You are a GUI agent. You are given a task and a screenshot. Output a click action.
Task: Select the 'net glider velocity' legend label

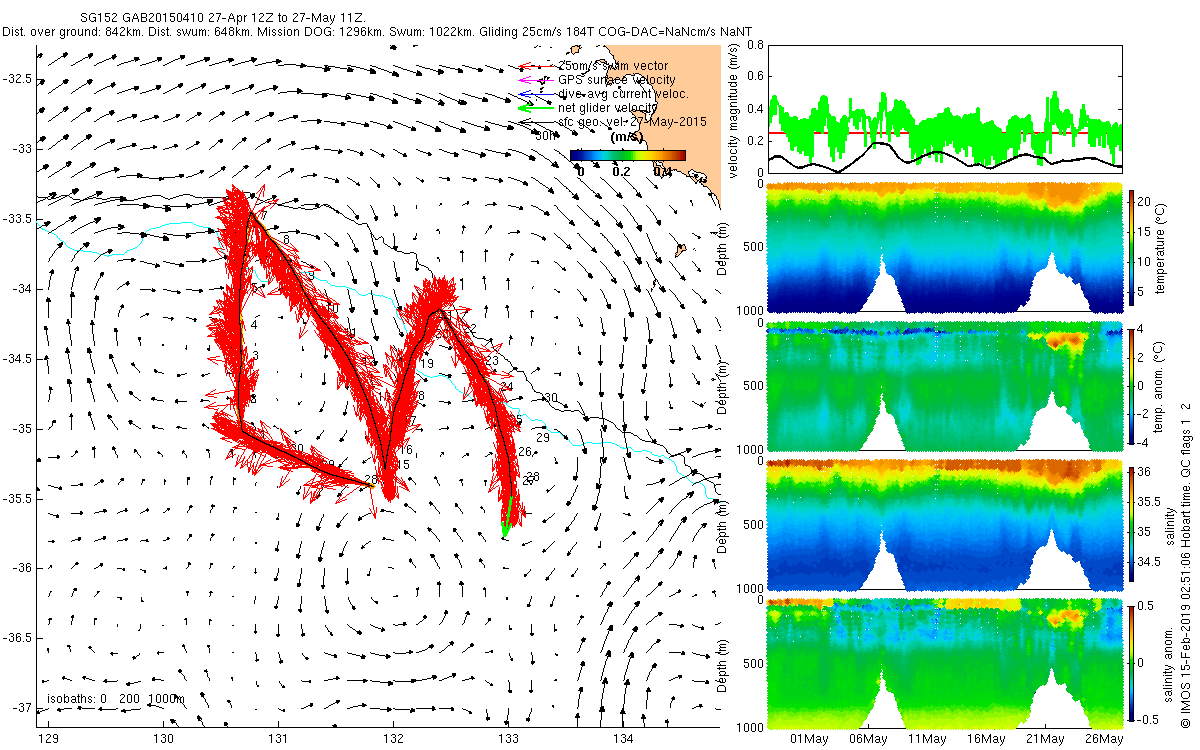pos(607,108)
